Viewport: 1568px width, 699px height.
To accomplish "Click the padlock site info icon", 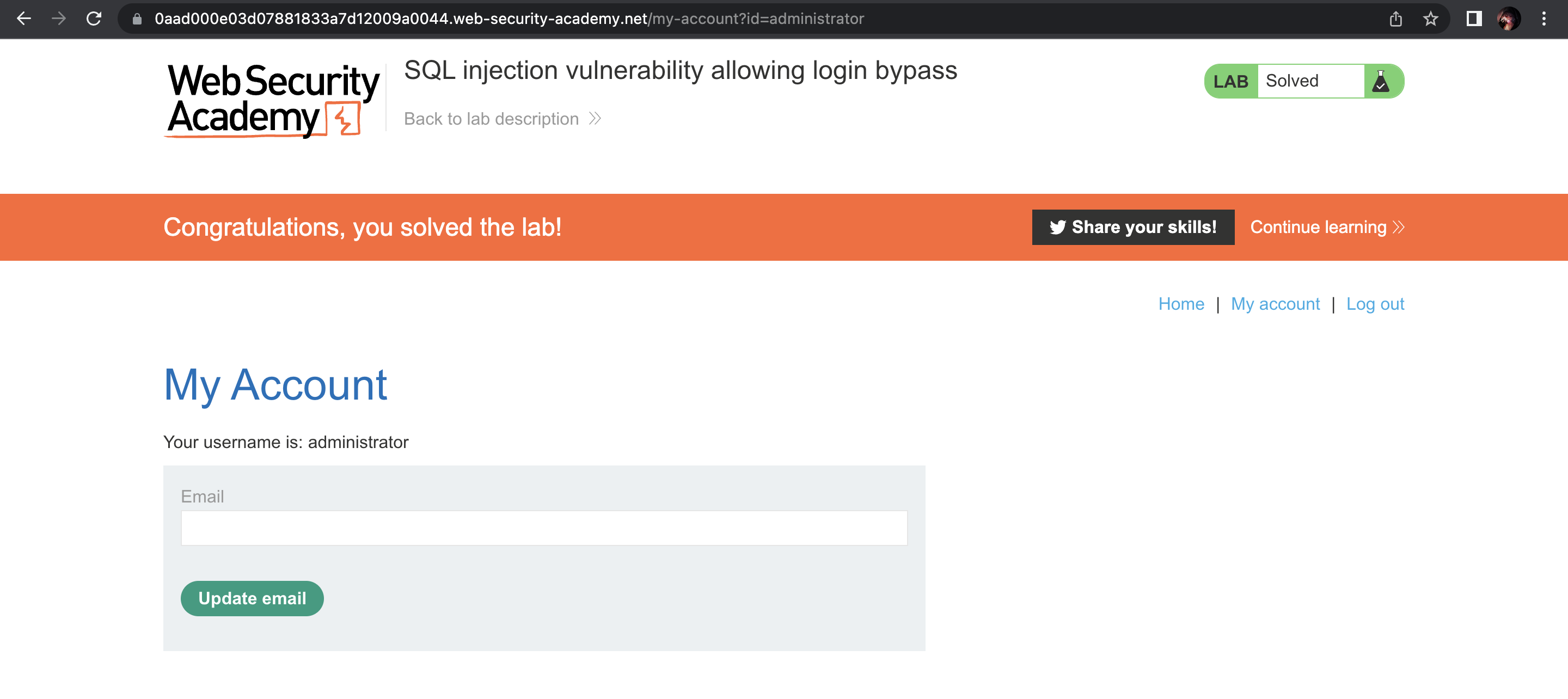I will click(x=137, y=19).
